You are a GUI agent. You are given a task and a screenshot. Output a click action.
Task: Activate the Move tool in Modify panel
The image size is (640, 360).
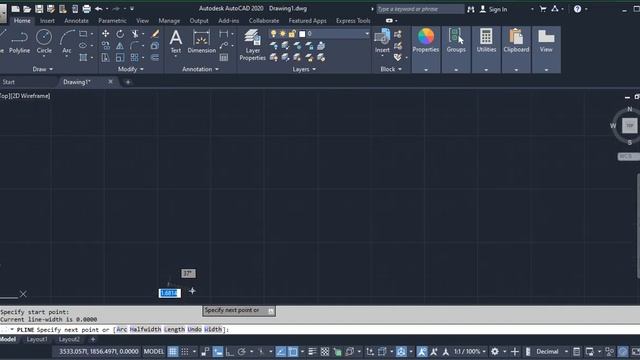(x=105, y=34)
